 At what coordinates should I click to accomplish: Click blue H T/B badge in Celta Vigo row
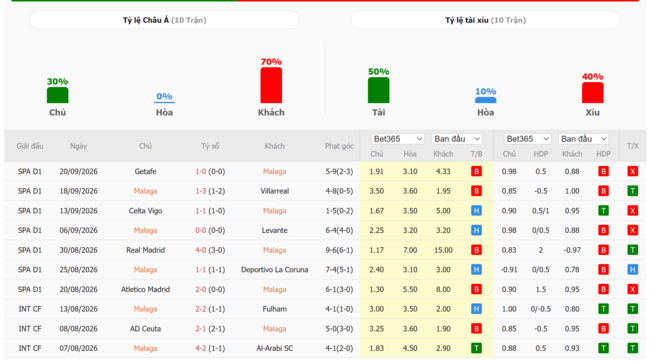point(476,211)
